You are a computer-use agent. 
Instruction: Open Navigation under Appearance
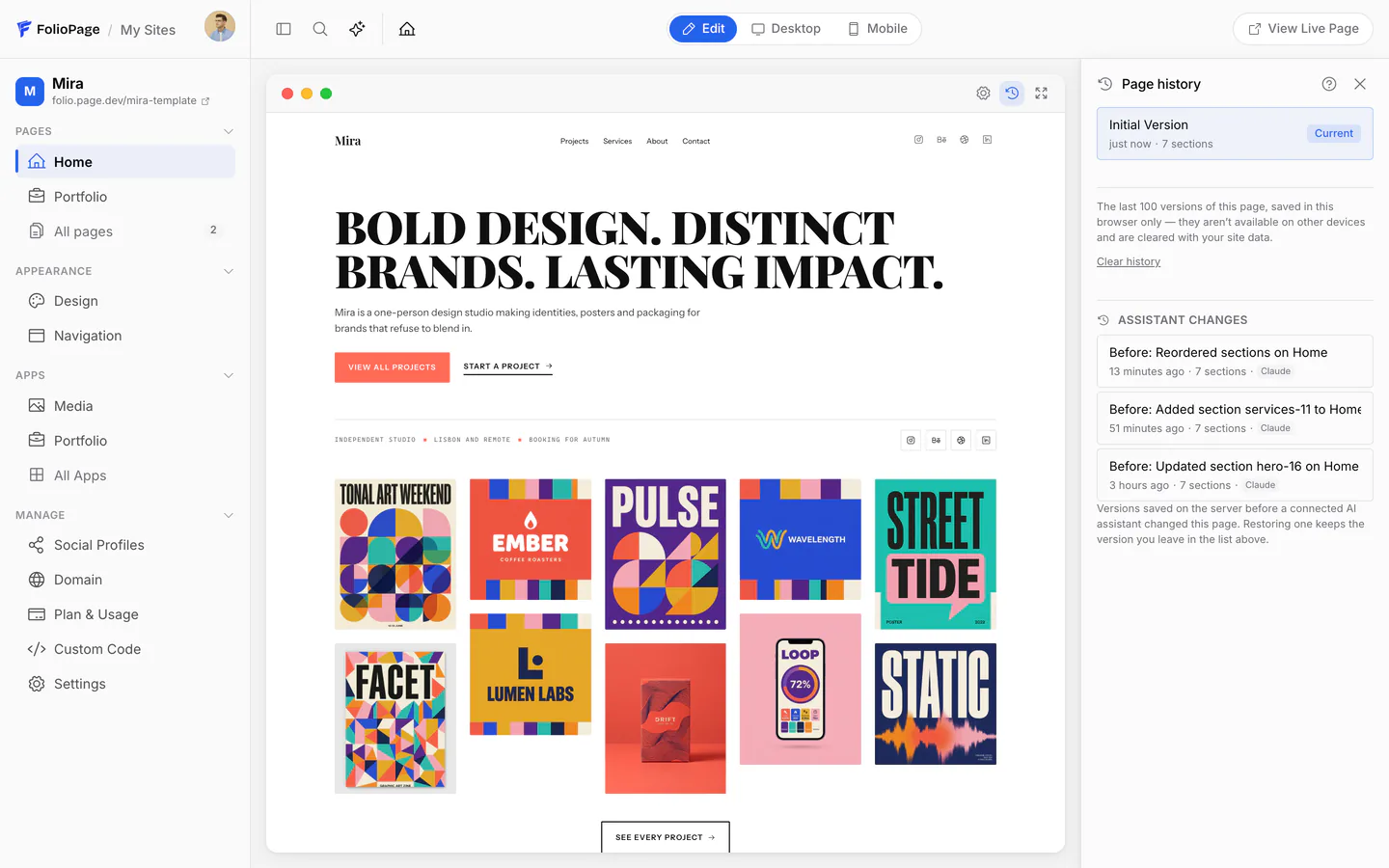point(125,336)
